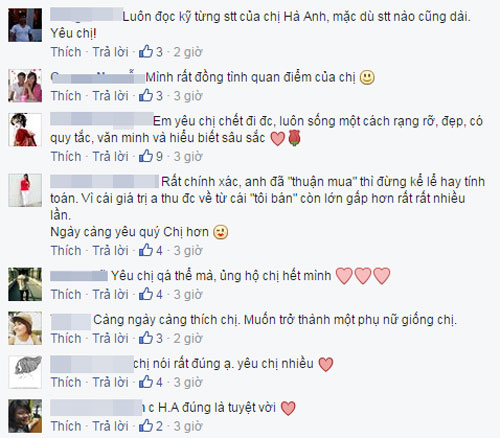The height and width of the screenshot is (438, 500).
Task: Open the red dress avatar on third comment
Action: pyautogui.click(x=25, y=130)
